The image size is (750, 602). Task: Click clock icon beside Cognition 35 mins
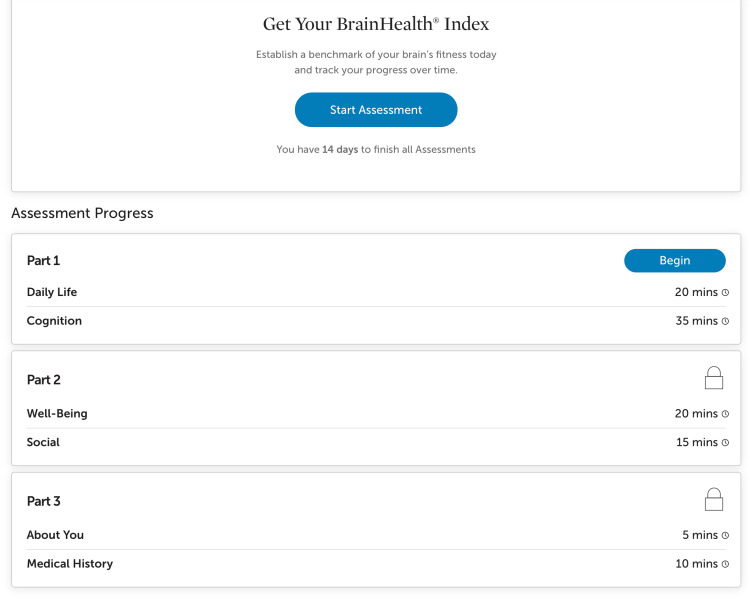point(725,321)
